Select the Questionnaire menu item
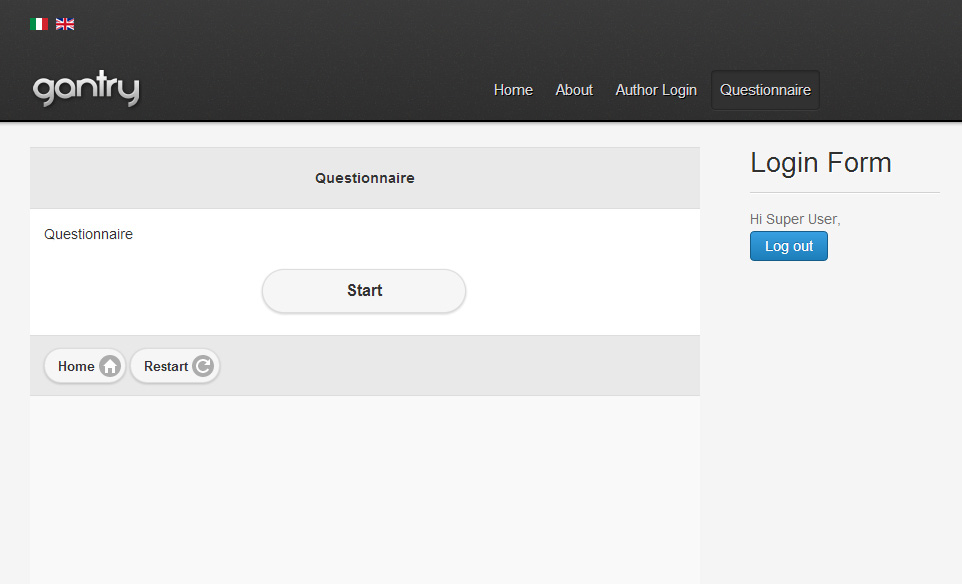This screenshot has width=962, height=584. click(x=765, y=90)
